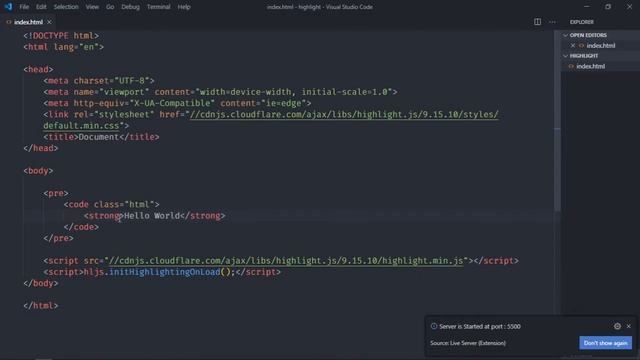Open the View menu
Image resolution: width=640 pixels, height=360 pixels.
92,7
